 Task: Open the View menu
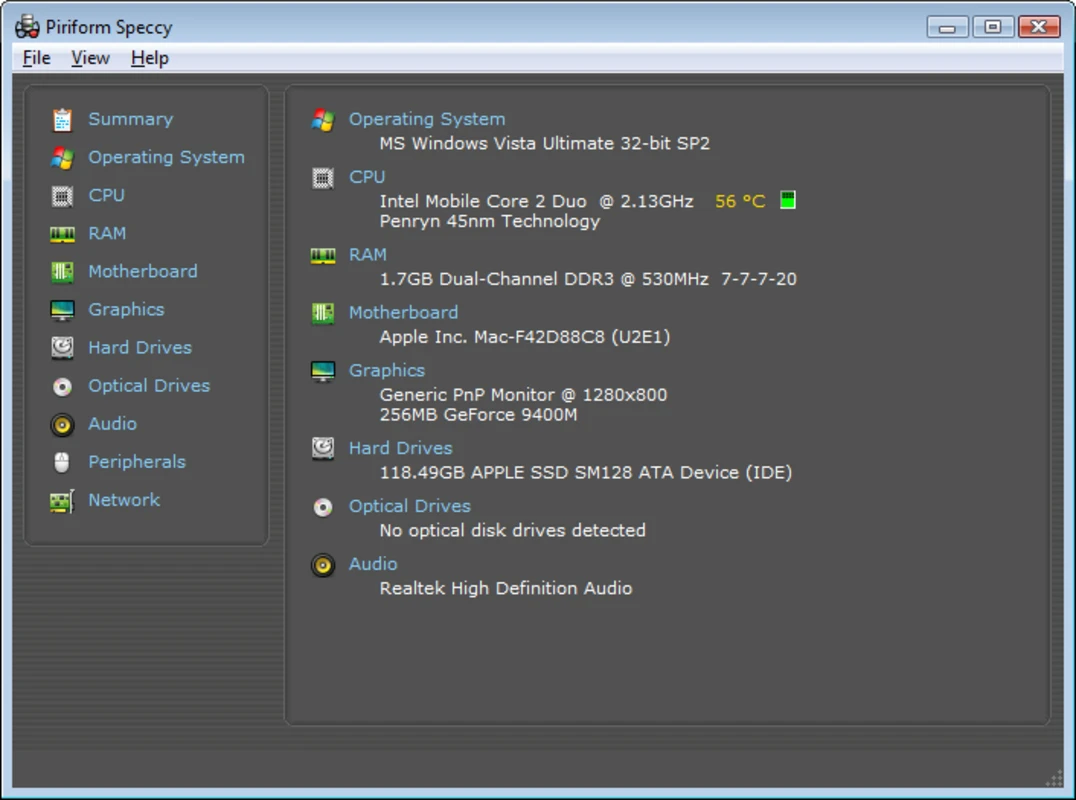click(x=89, y=58)
